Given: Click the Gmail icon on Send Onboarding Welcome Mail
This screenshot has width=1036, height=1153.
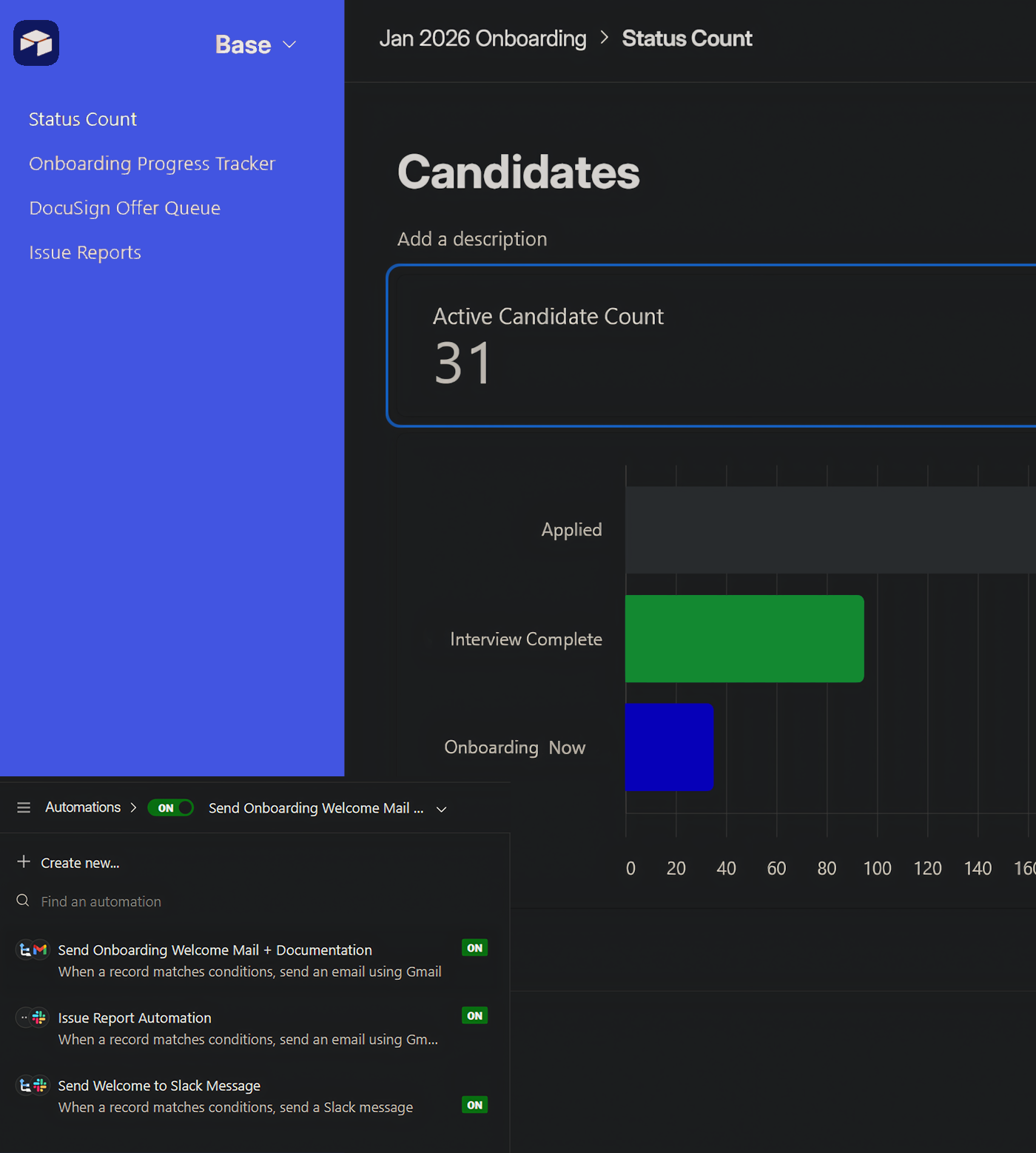Looking at the screenshot, I should tap(38, 950).
